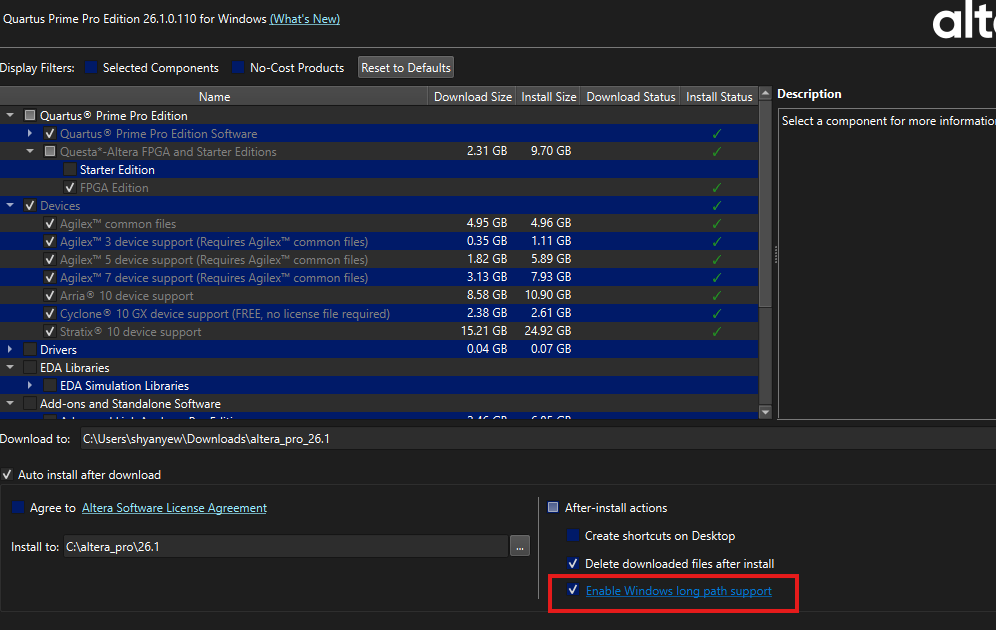The height and width of the screenshot is (630, 996).
Task: Uncheck Enable Windows long path support
Action: pyautogui.click(x=573, y=590)
